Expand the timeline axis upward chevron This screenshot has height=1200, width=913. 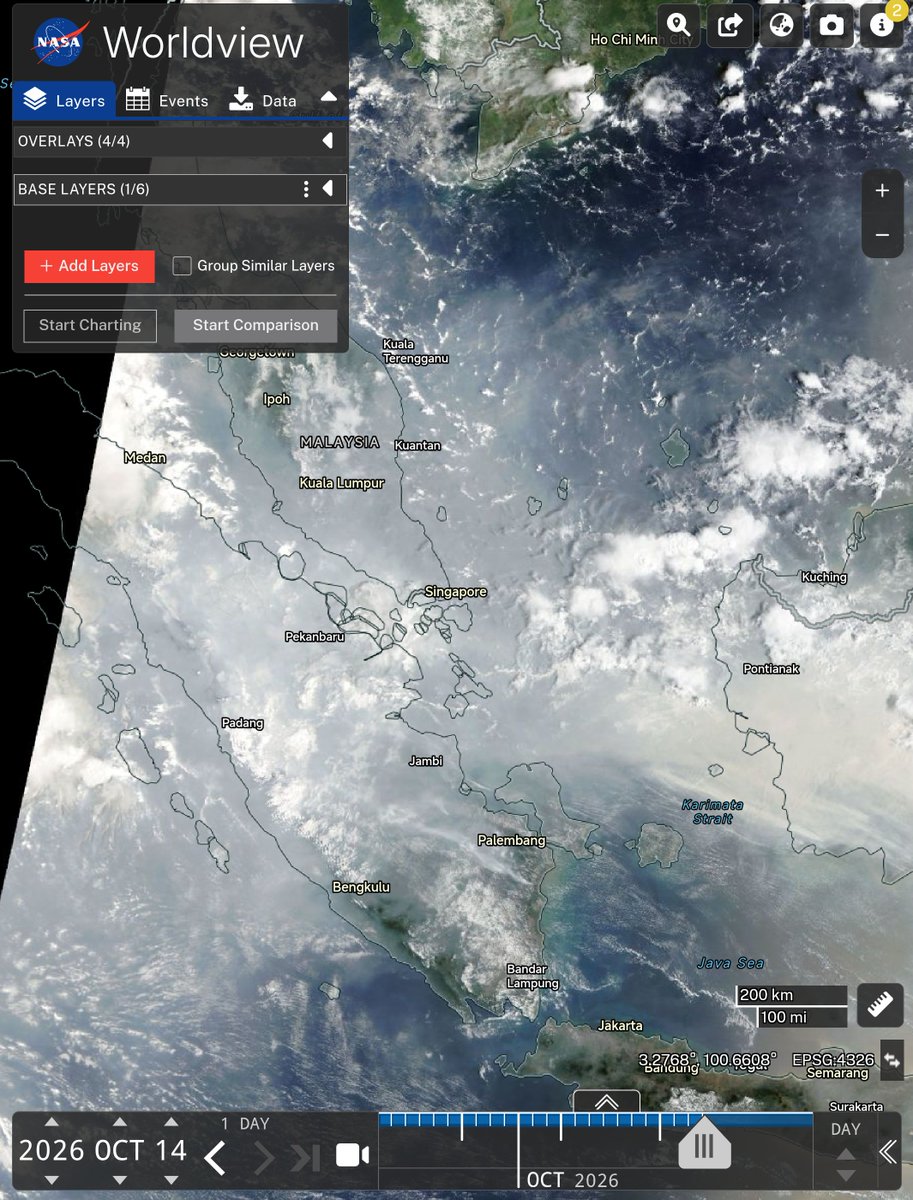tap(606, 1102)
